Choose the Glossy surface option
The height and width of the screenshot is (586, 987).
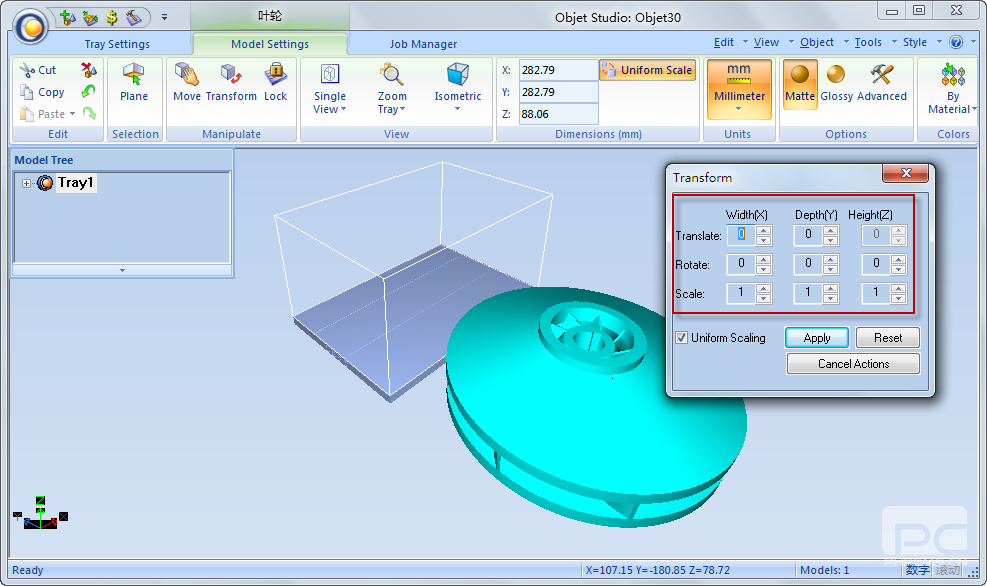coord(836,83)
